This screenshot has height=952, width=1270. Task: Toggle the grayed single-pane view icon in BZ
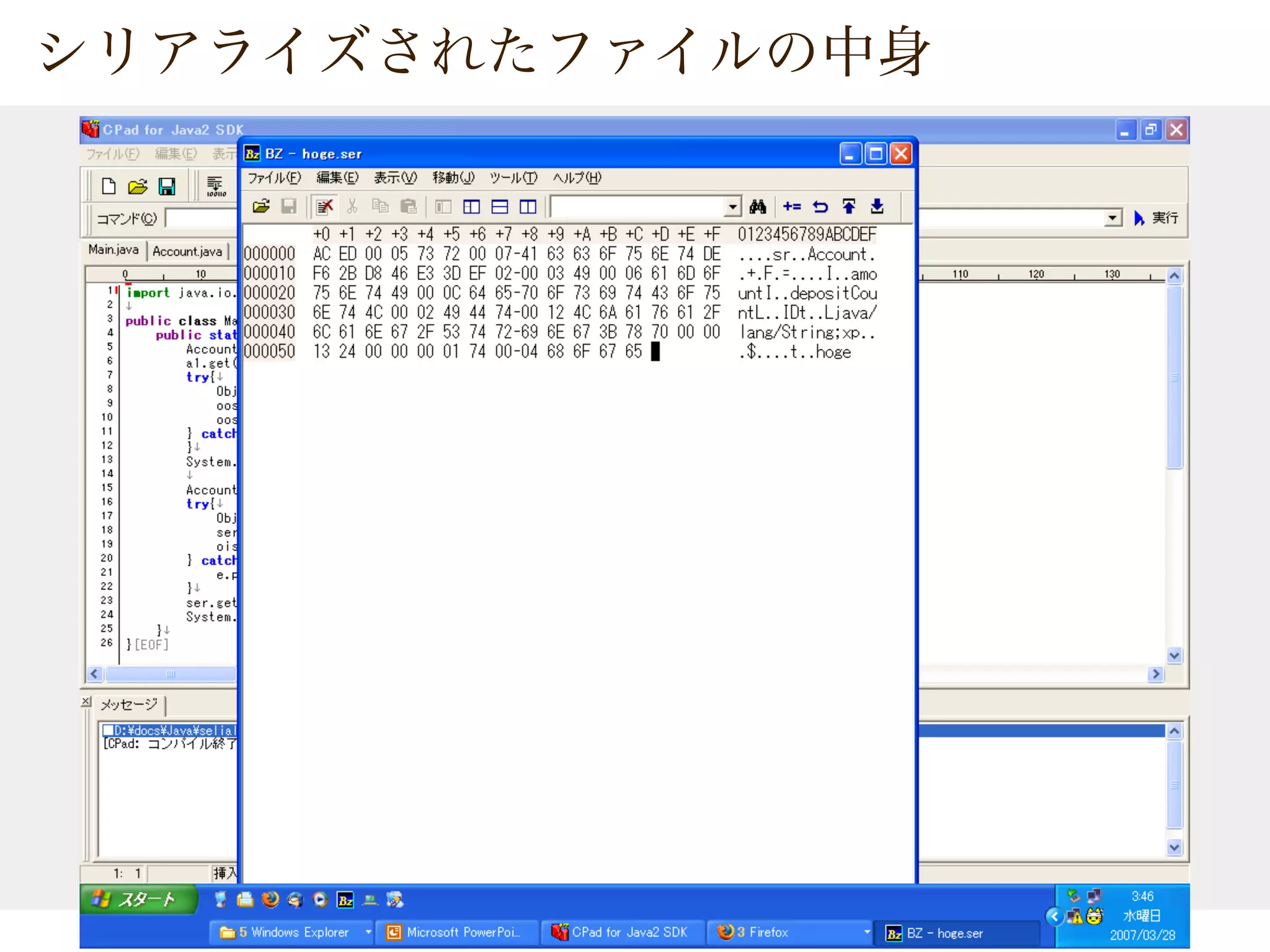click(x=443, y=206)
